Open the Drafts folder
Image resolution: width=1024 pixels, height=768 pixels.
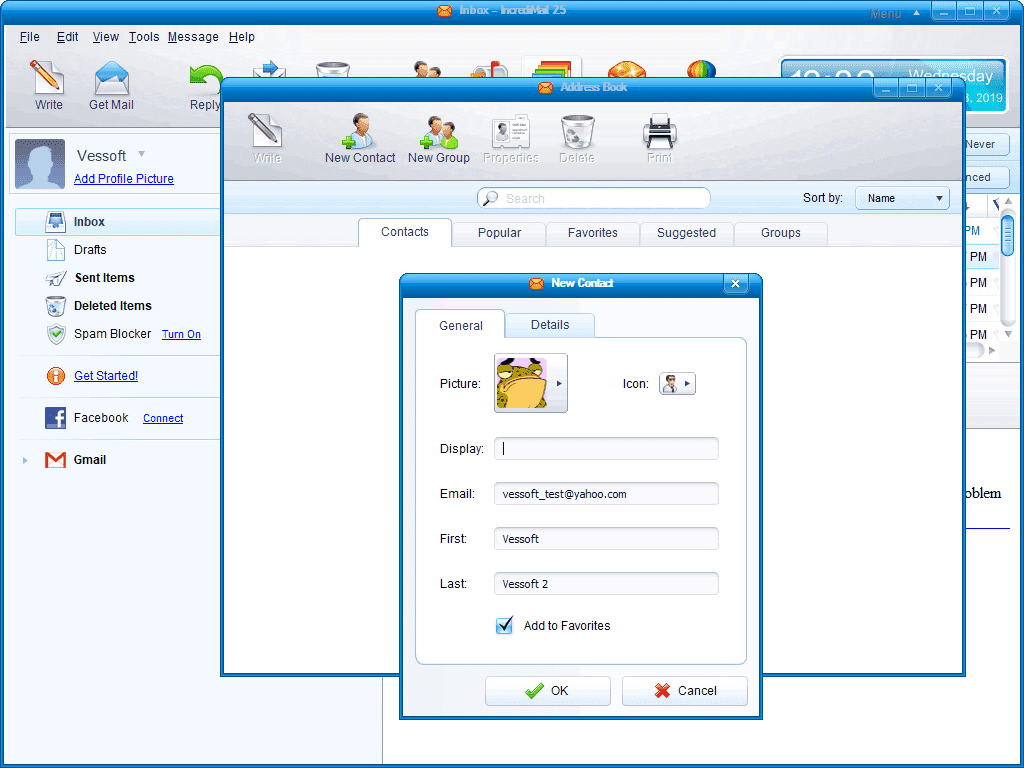[x=90, y=249]
